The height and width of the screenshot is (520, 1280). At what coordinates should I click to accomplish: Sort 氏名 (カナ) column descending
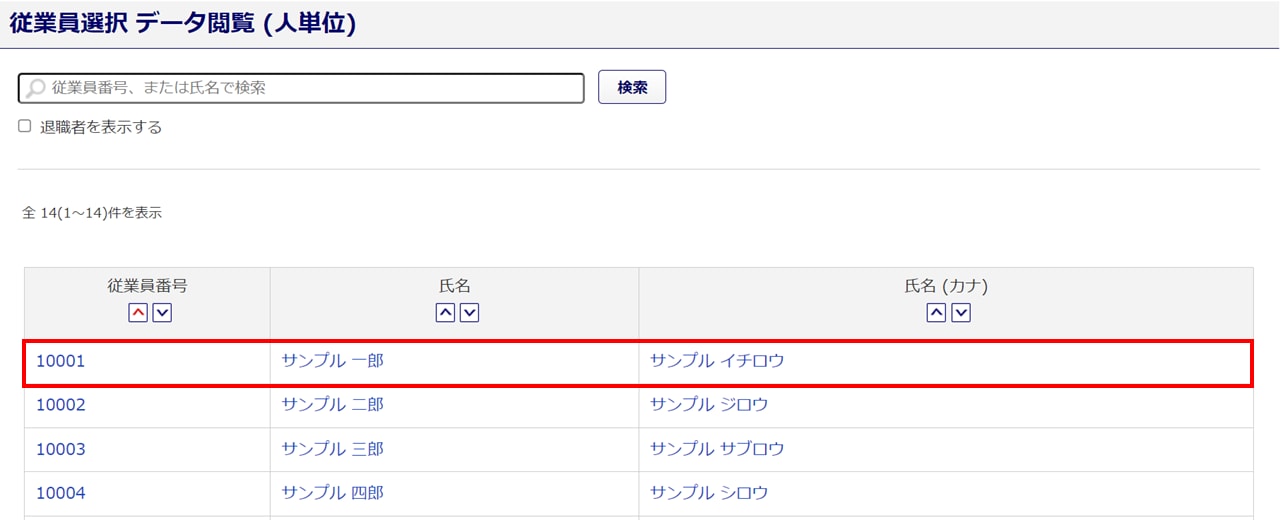tap(961, 313)
